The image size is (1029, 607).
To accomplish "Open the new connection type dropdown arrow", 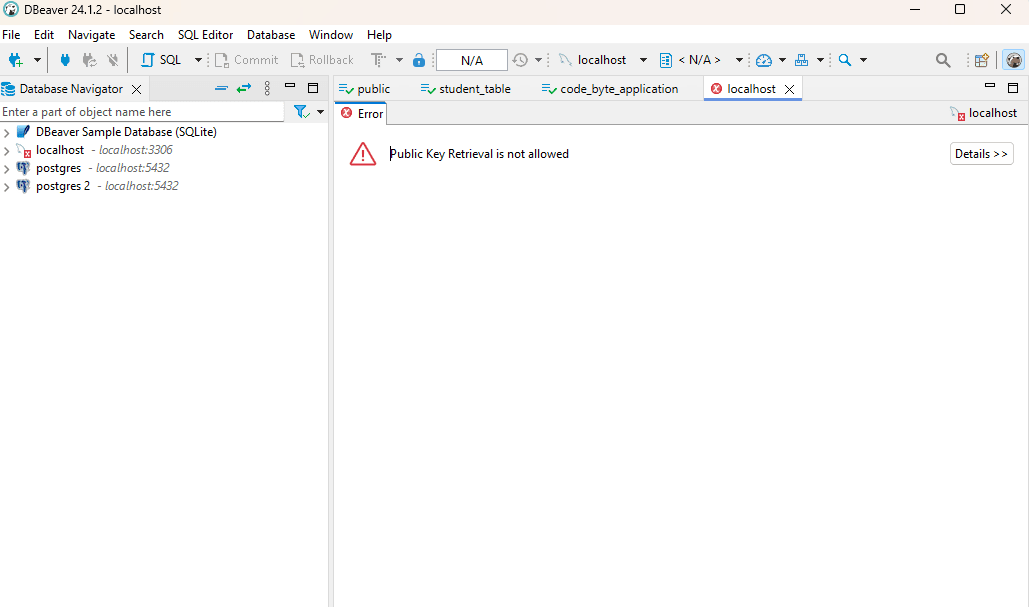I will click(x=37, y=60).
